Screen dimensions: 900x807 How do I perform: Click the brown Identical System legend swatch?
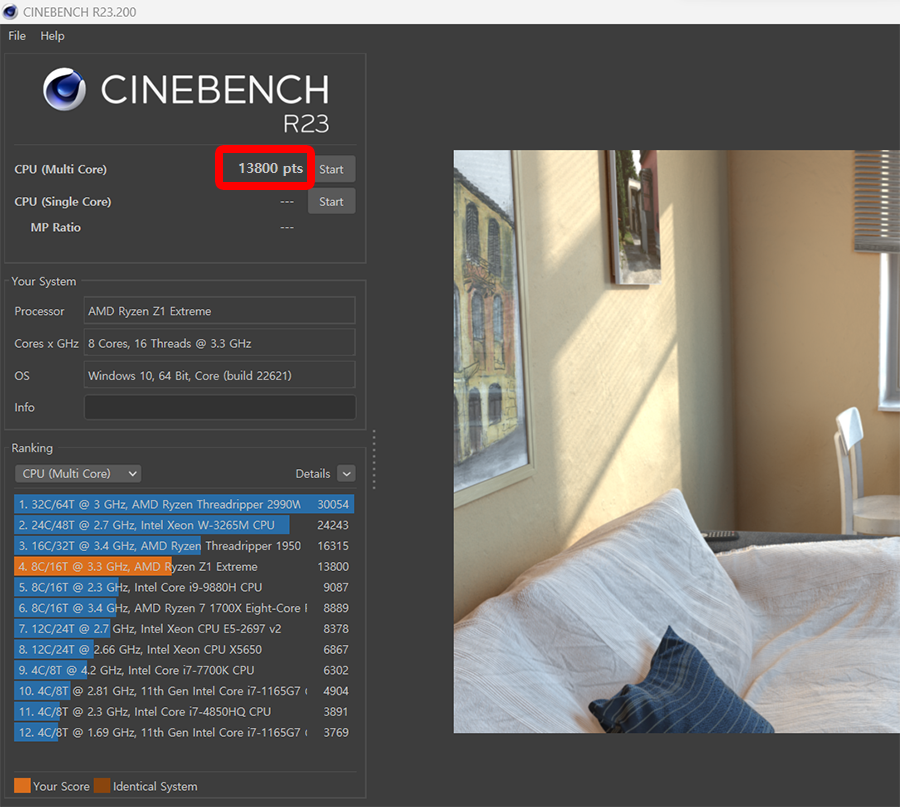tap(102, 786)
